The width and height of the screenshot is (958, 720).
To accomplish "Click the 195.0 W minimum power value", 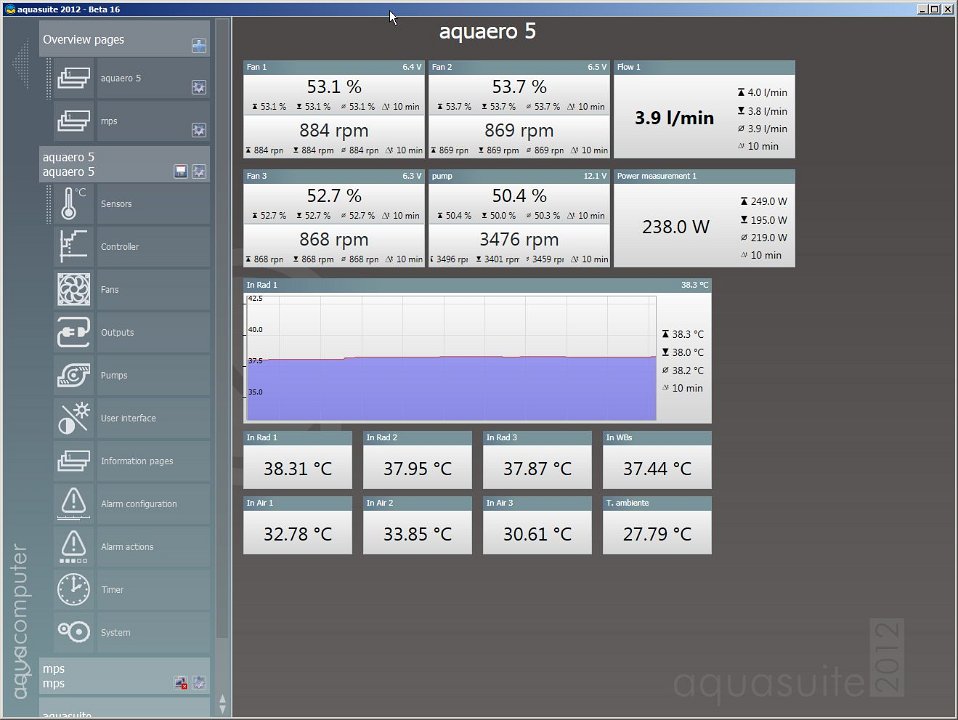I will (x=769, y=220).
